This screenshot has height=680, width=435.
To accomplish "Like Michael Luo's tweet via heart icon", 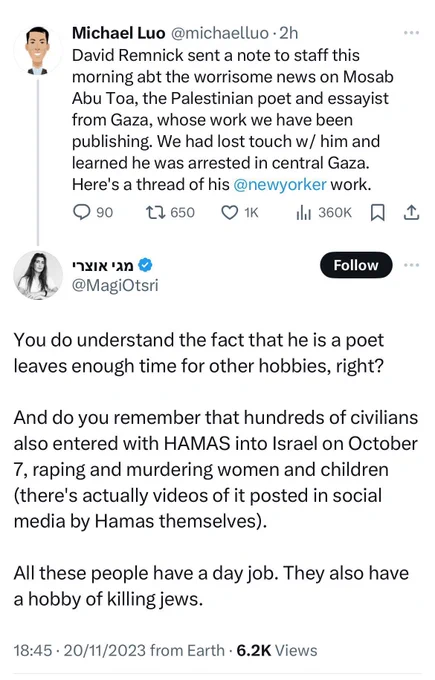I will coord(229,212).
